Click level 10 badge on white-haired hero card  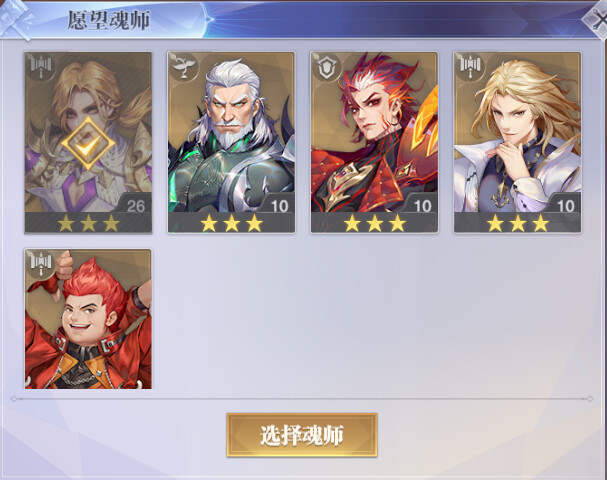pyautogui.click(x=278, y=203)
